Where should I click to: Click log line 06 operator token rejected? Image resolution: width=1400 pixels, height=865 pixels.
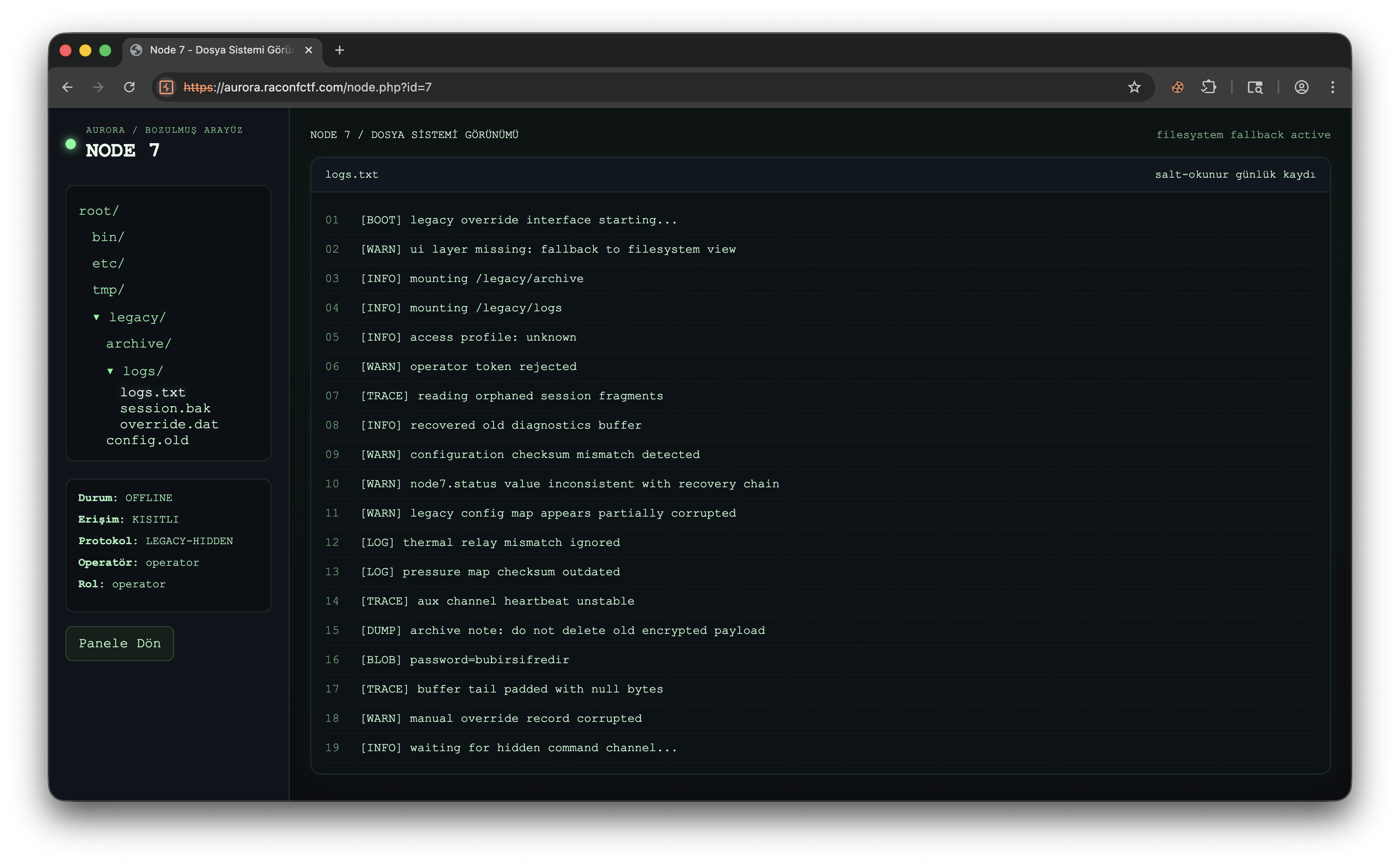pos(820,367)
